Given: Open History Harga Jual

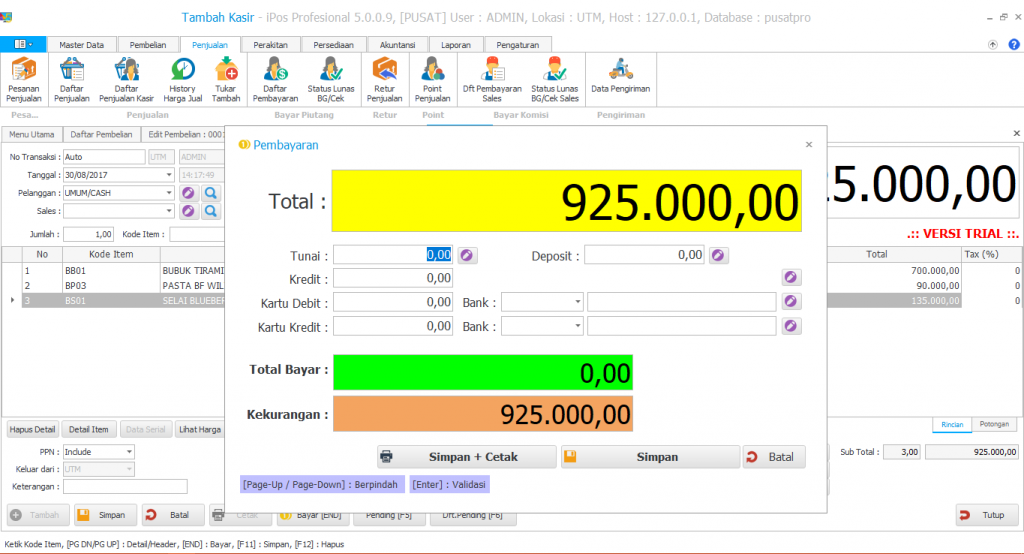Looking at the screenshot, I should [182, 80].
